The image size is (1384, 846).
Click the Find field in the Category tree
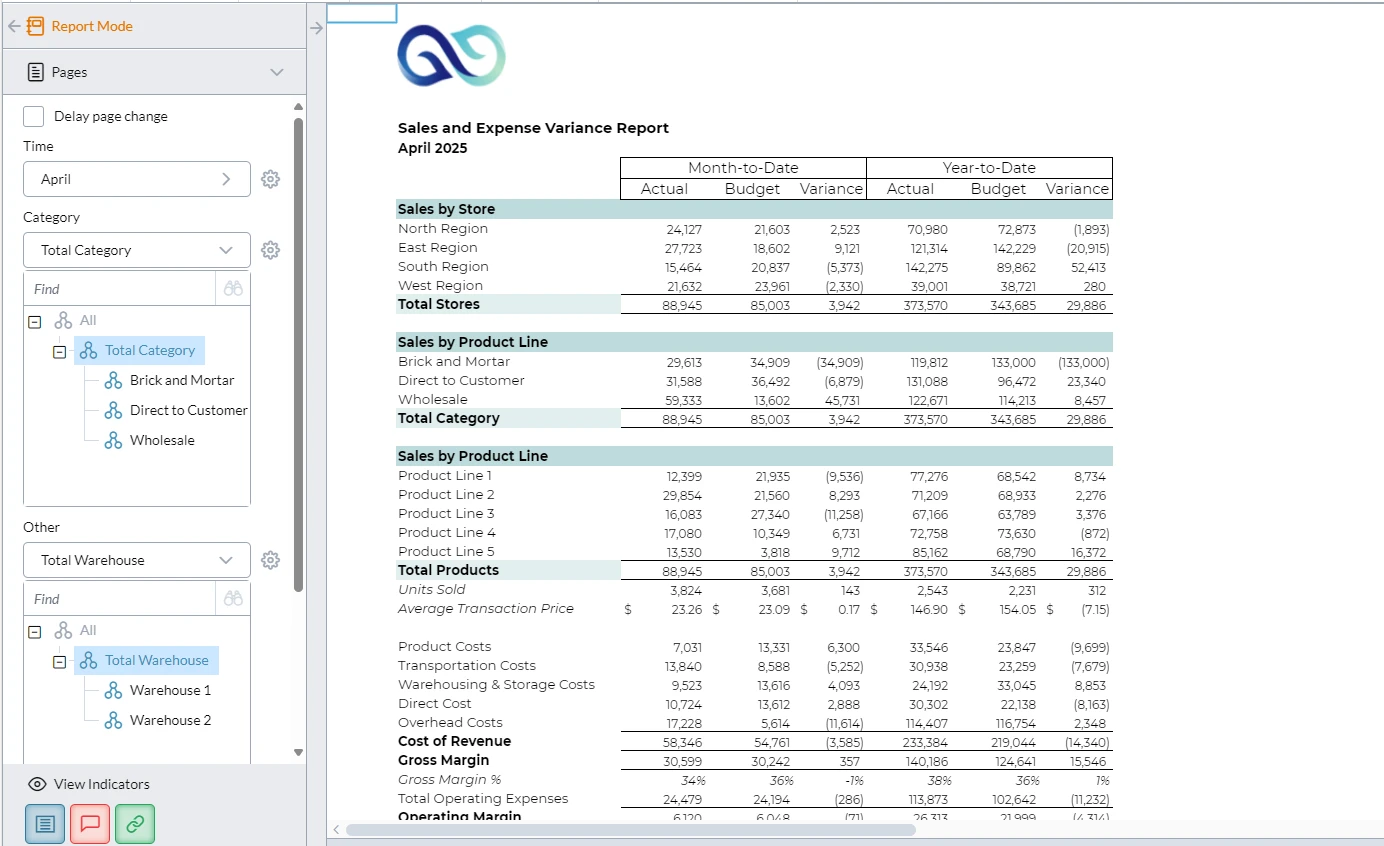coord(120,289)
